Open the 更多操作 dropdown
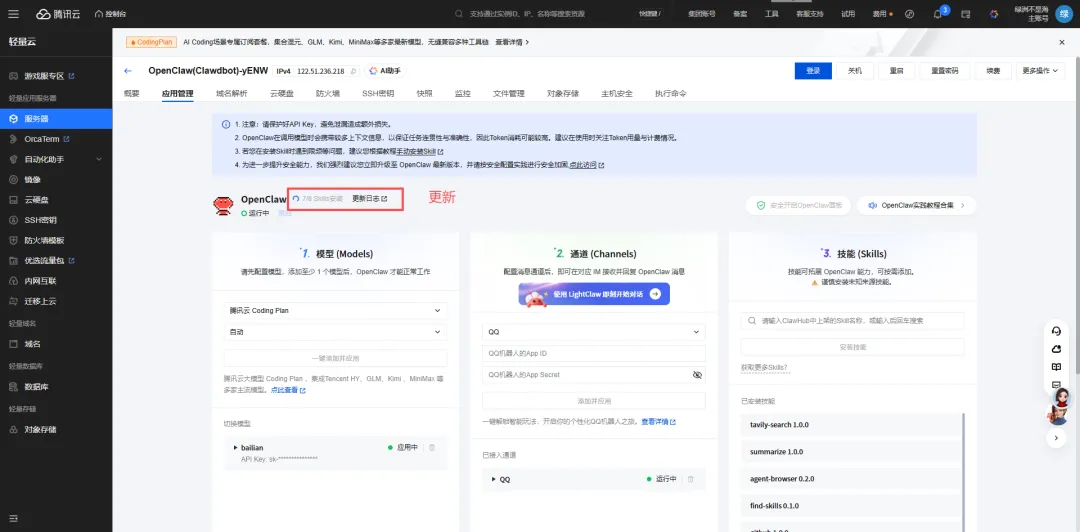Screen dimensions: 1080x532 [1040, 71]
